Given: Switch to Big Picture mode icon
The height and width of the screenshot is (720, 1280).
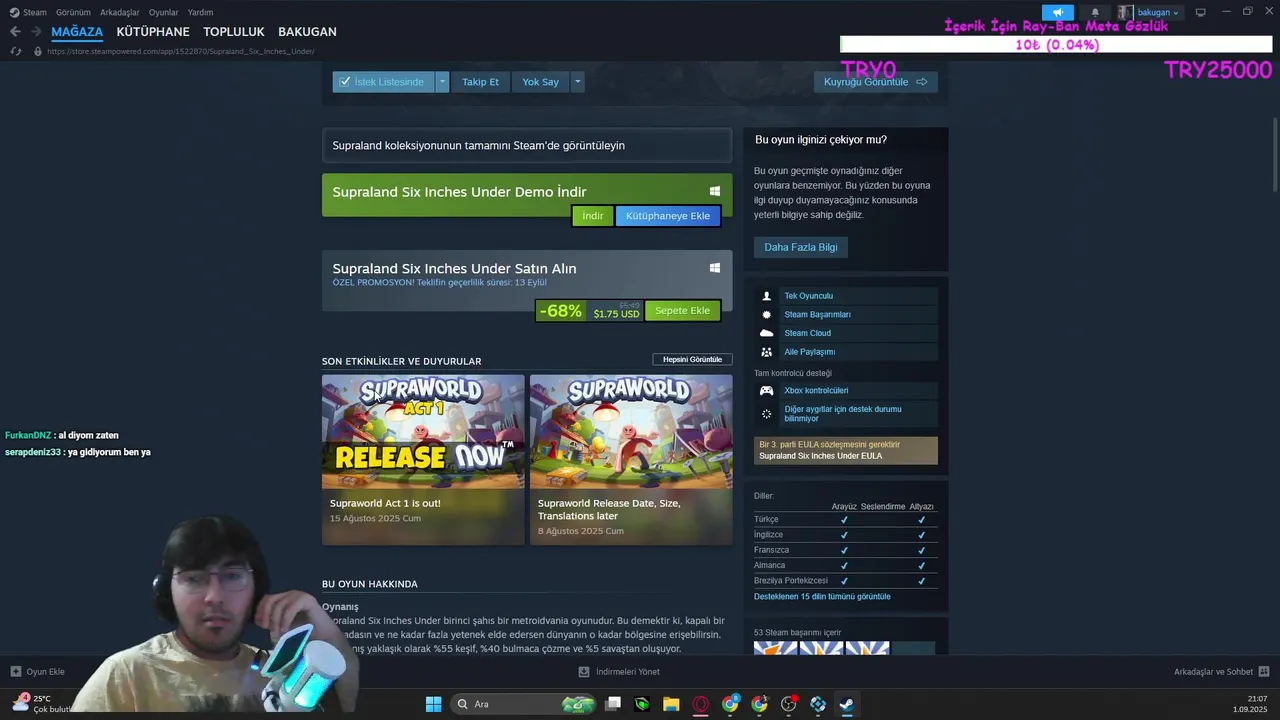Looking at the screenshot, I should (x=1201, y=12).
